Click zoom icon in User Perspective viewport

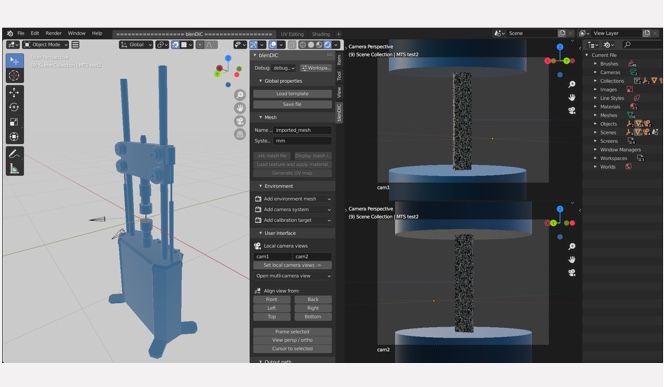pyautogui.click(x=240, y=95)
